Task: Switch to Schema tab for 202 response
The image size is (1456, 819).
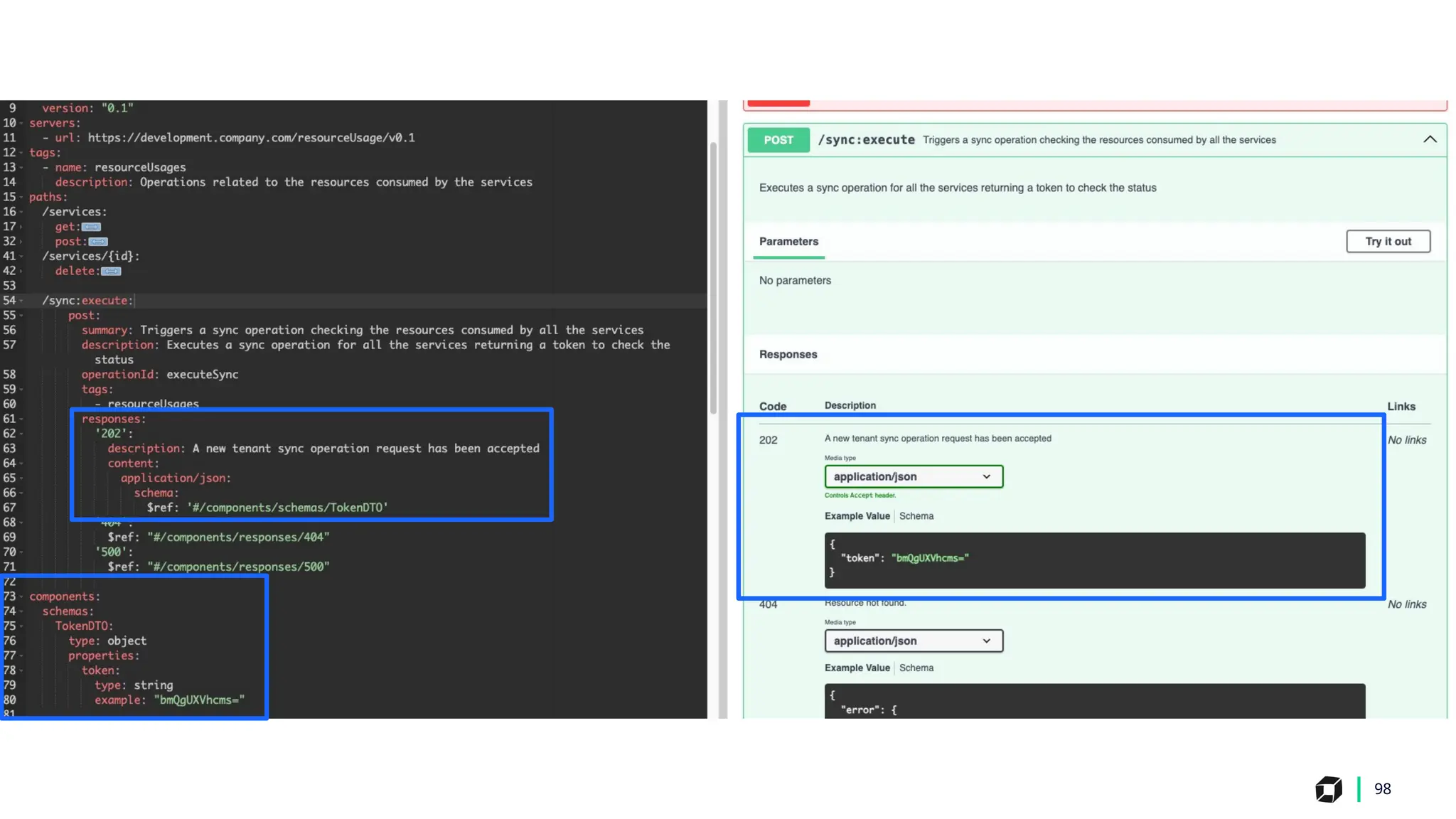Action: tap(916, 516)
